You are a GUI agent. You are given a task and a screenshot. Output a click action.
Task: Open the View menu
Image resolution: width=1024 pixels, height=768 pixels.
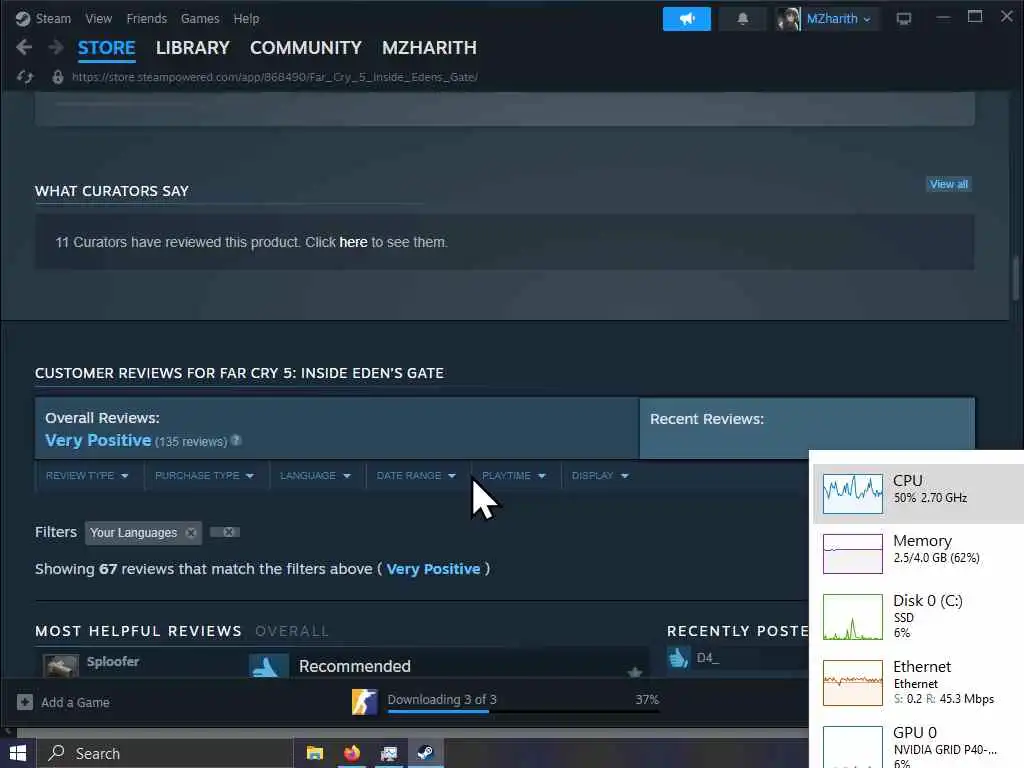(x=99, y=18)
